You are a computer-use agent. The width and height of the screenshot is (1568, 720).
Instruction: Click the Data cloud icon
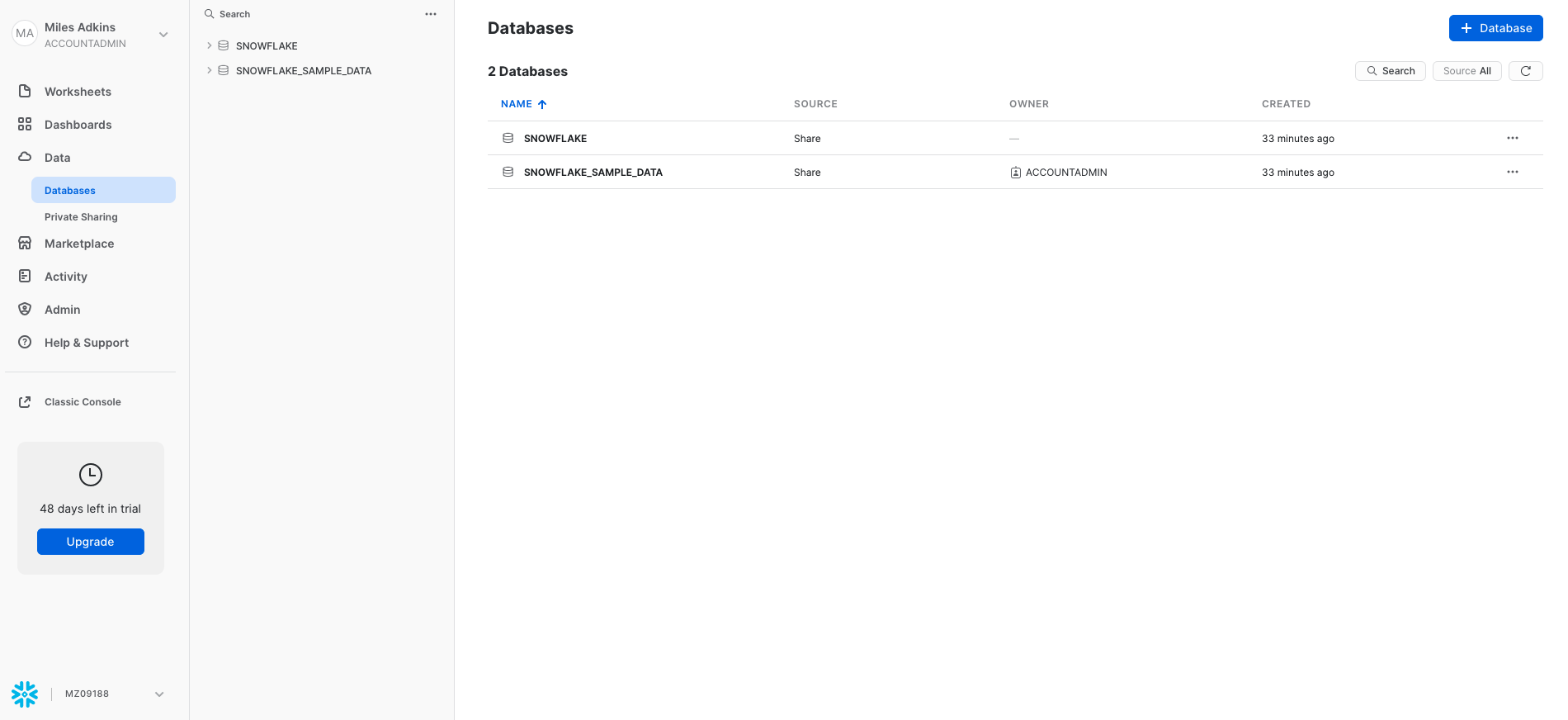(x=25, y=156)
